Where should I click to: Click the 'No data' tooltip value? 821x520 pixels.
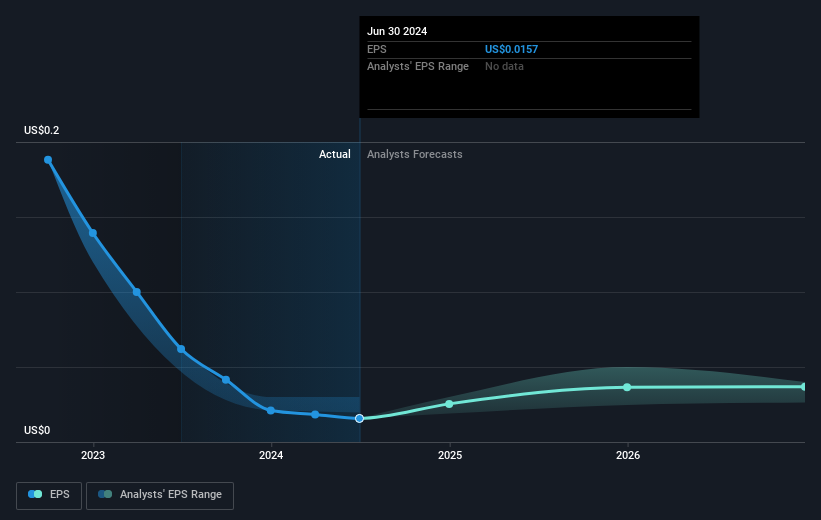click(504, 67)
